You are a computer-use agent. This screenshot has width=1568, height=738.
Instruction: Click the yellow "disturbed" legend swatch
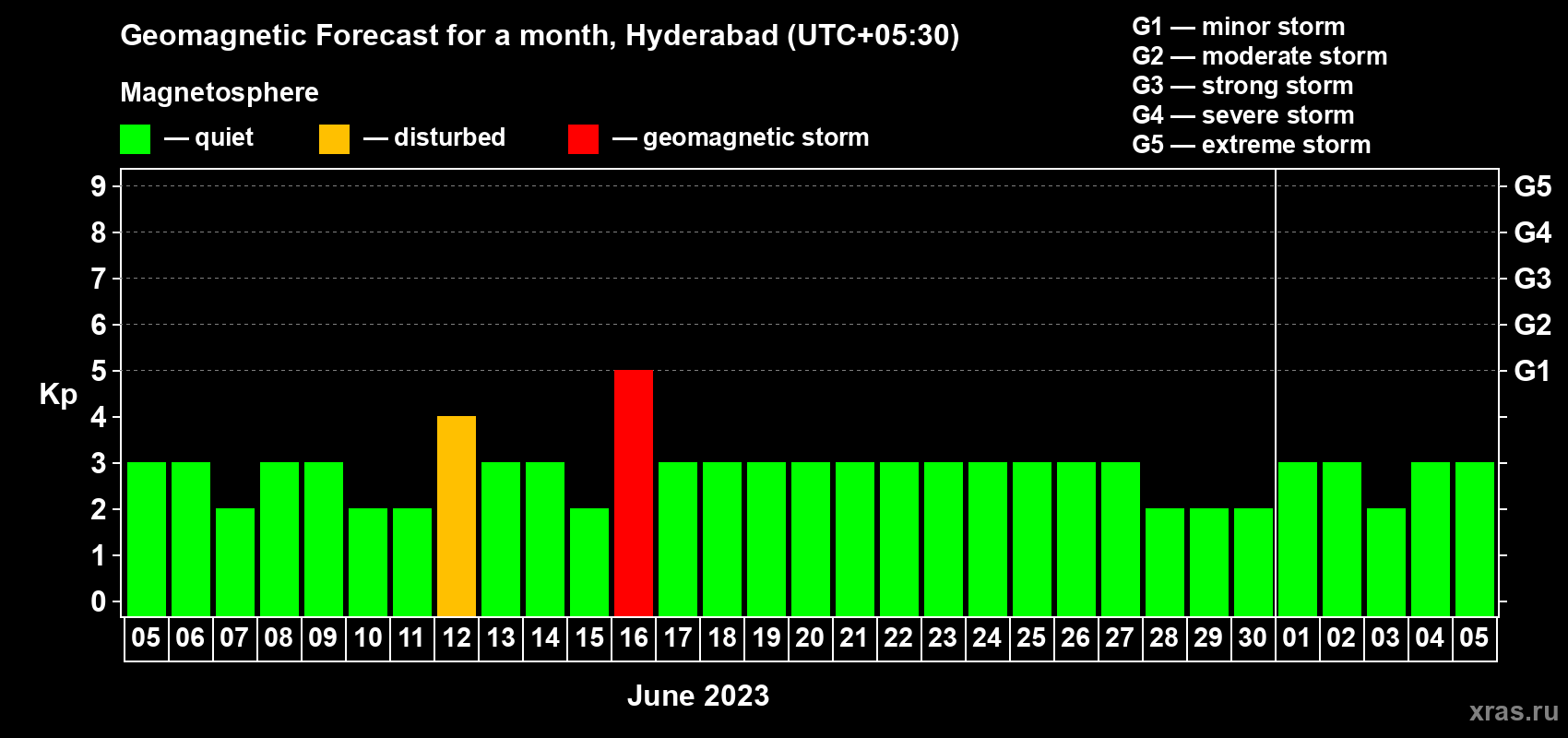pyautogui.click(x=334, y=139)
